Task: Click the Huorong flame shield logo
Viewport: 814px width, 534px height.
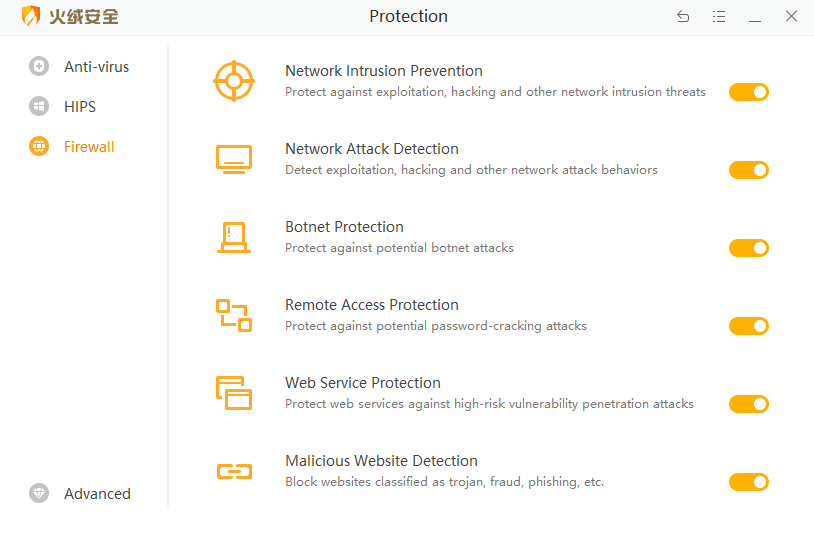Action: [31, 16]
